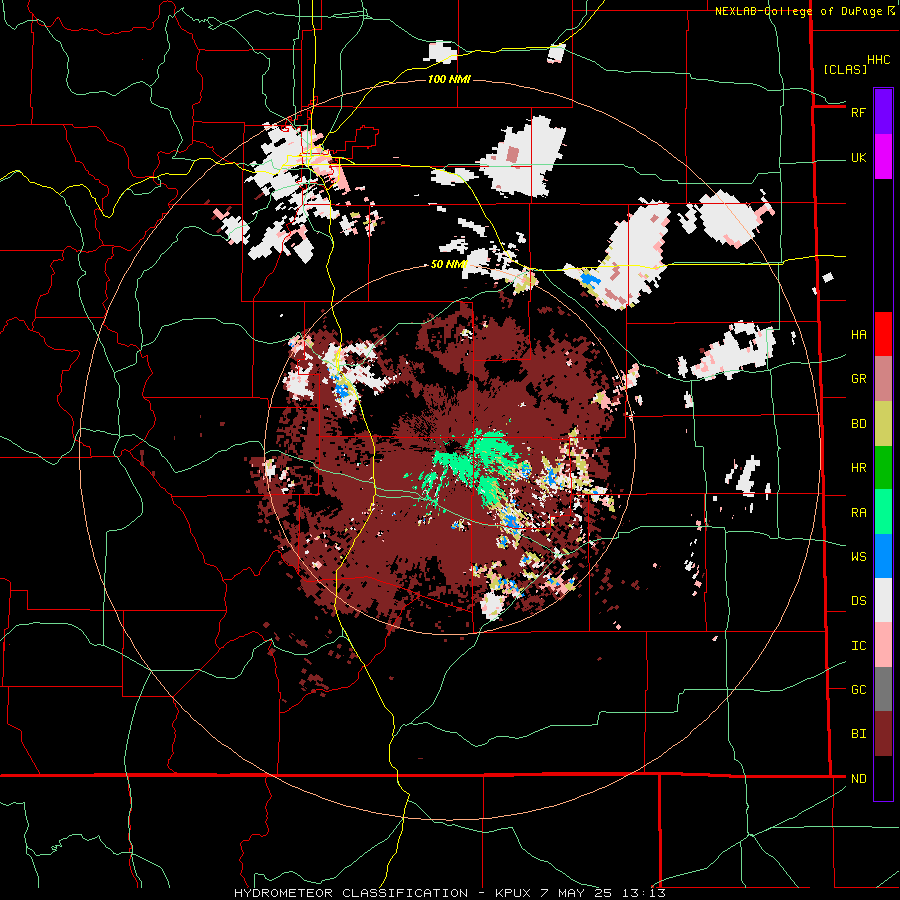Click the 13:13 timestamp
900x900 pixels.
647,893
